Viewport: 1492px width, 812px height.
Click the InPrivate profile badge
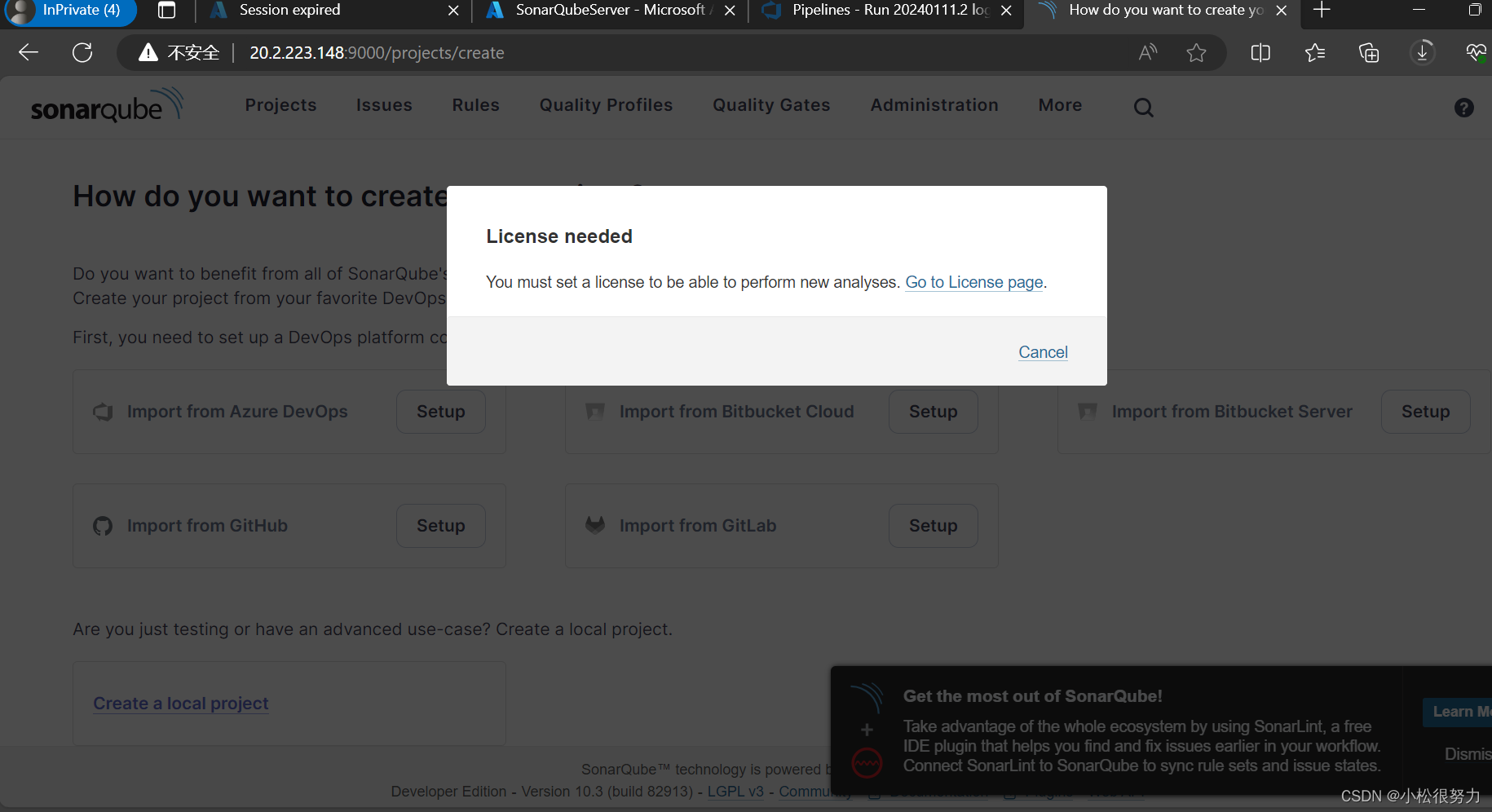click(x=70, y=11)
